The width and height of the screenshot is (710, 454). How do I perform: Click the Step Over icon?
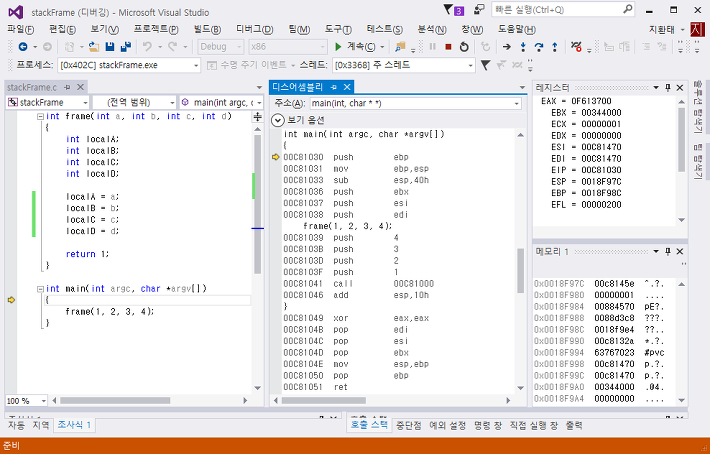pyautogui.click(x=539, y=47)
